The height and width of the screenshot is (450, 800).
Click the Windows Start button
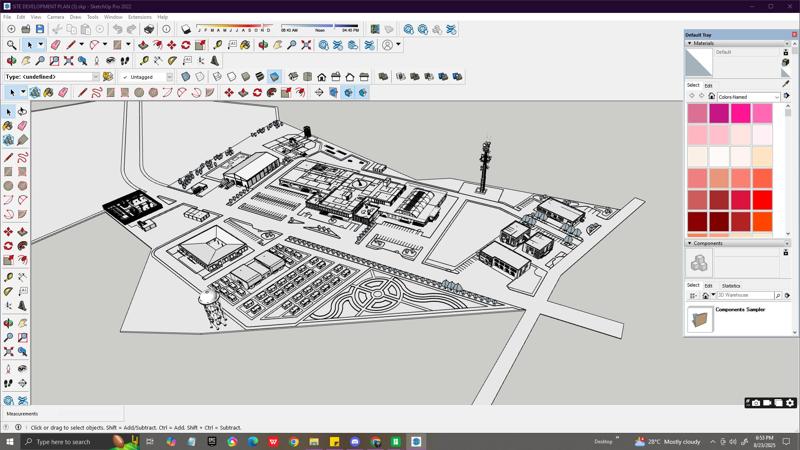10,441
